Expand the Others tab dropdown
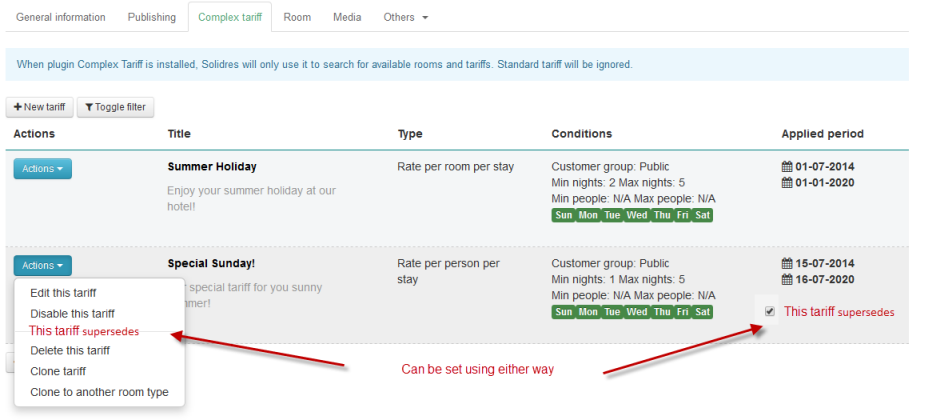925x420 pixels. tap(406, 18)
